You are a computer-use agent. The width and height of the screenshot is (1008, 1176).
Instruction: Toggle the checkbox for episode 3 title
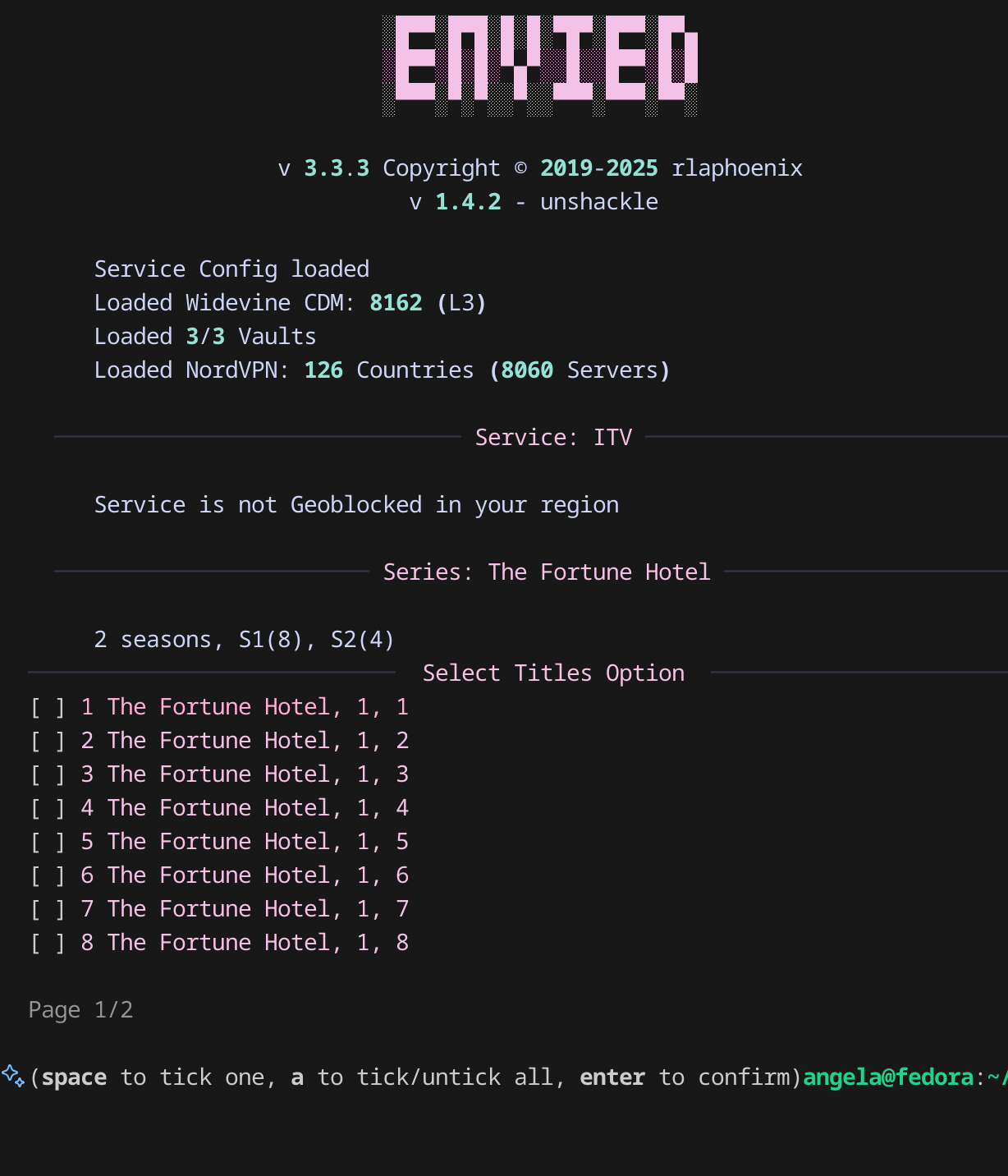point(48,775)
